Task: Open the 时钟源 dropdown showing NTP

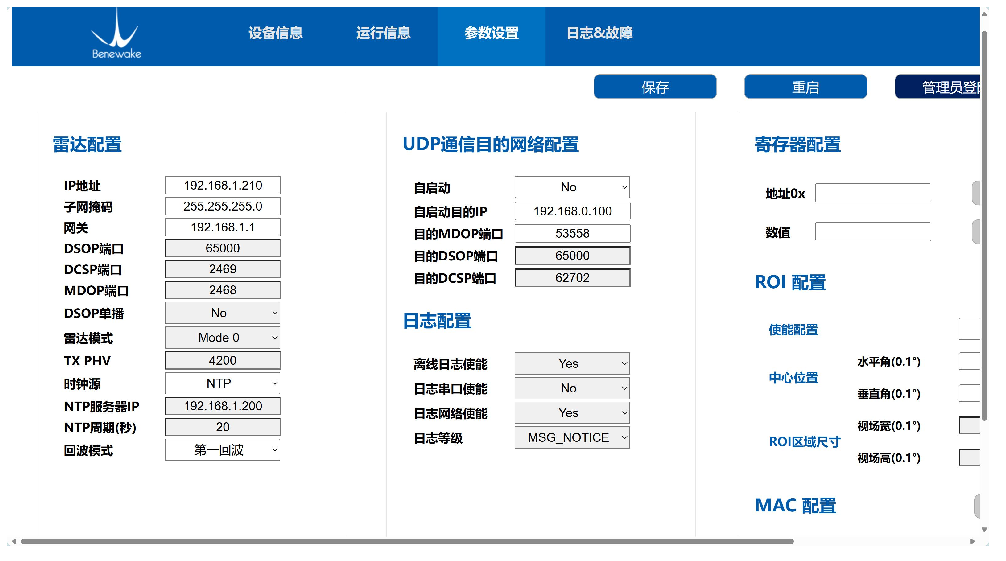Action: (x=223, y=384)
